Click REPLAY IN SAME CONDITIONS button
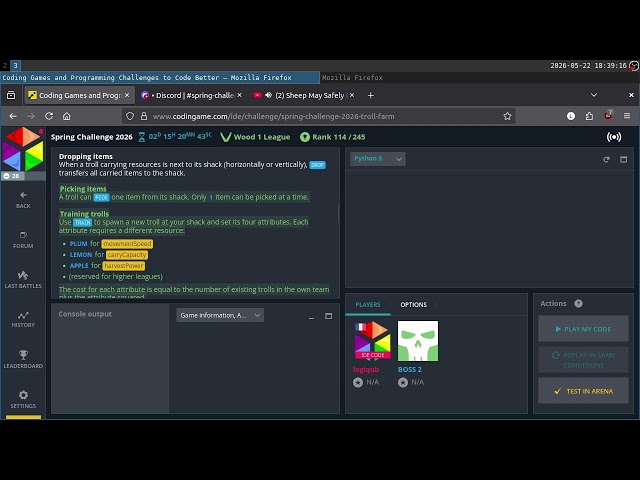Screen dimensions: 640x480 tap(583, 360)
